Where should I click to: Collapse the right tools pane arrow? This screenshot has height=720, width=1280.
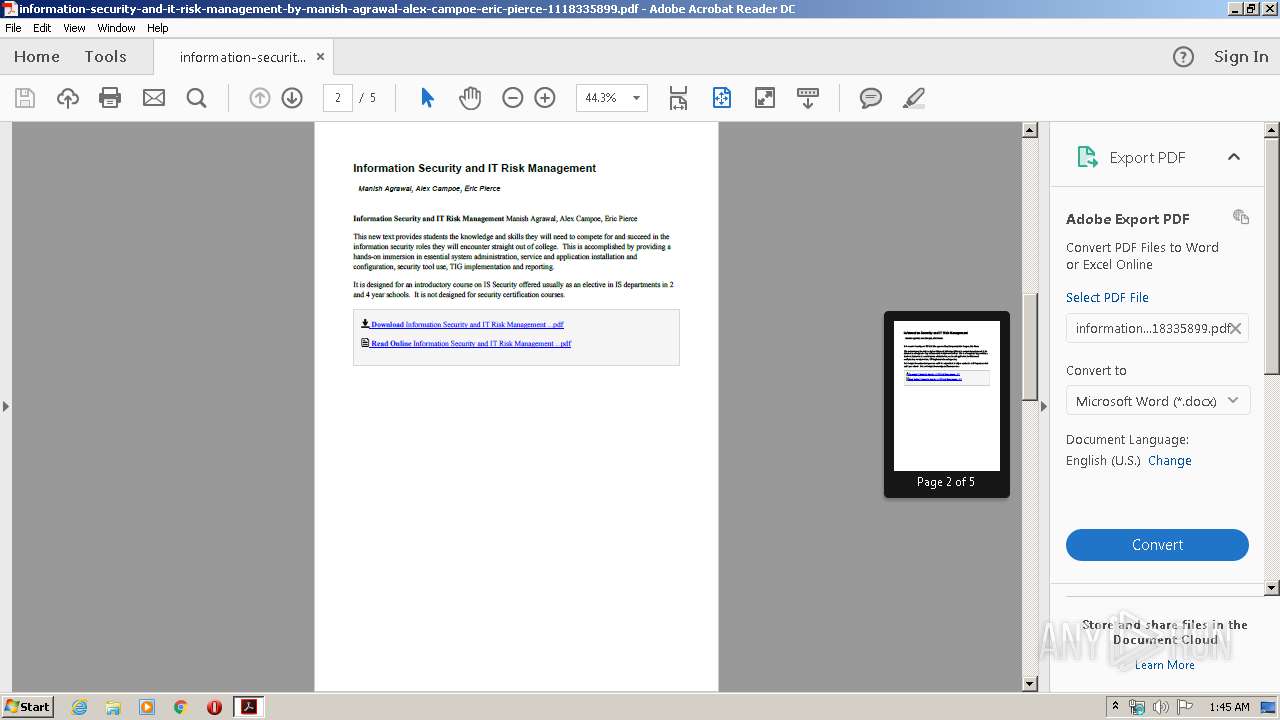pyautogui.click(x=1044, y=406)
